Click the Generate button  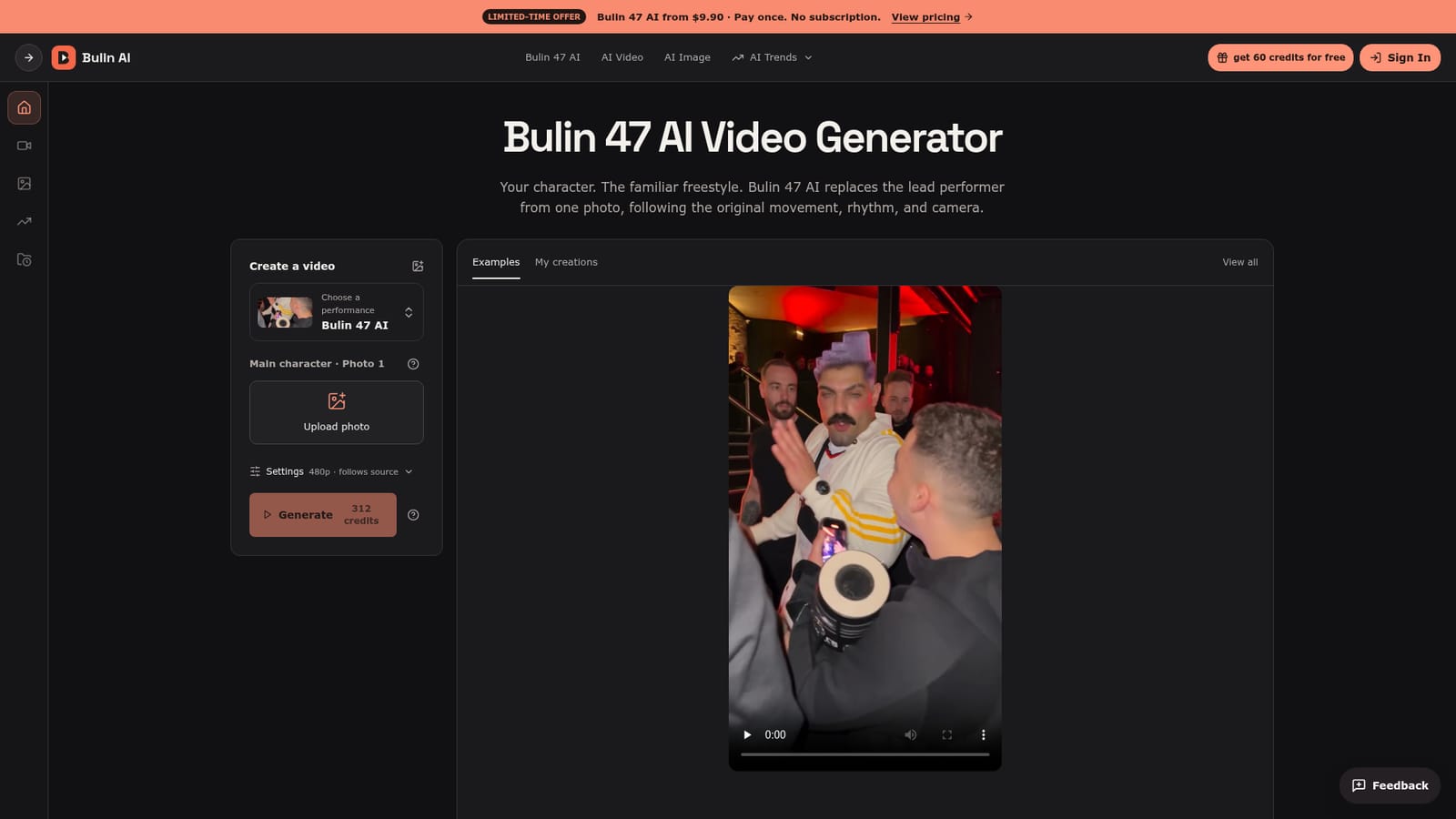click(323, 515)
